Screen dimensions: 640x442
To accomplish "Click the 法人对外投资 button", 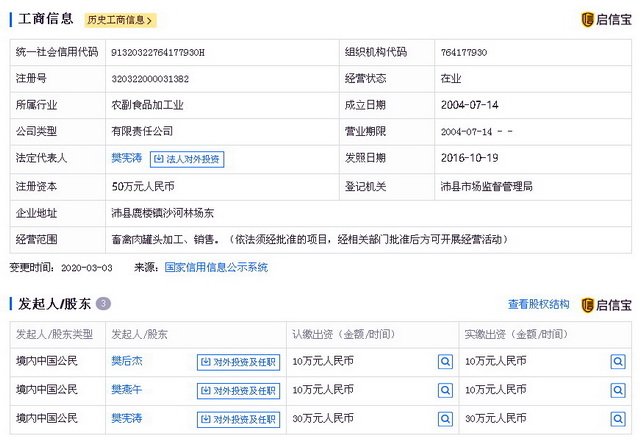I will coord(187,158).
